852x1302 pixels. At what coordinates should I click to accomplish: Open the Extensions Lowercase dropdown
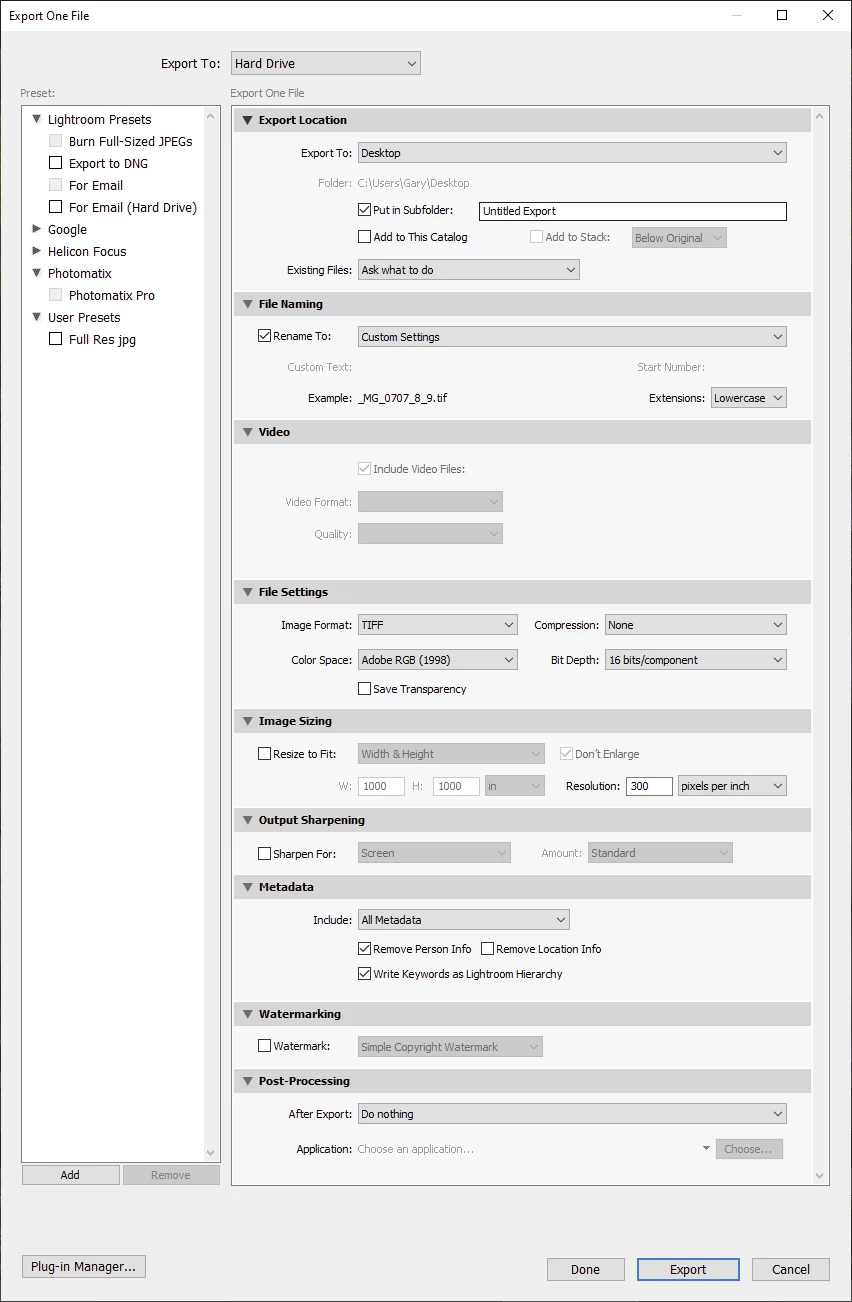tap(749, 398)
